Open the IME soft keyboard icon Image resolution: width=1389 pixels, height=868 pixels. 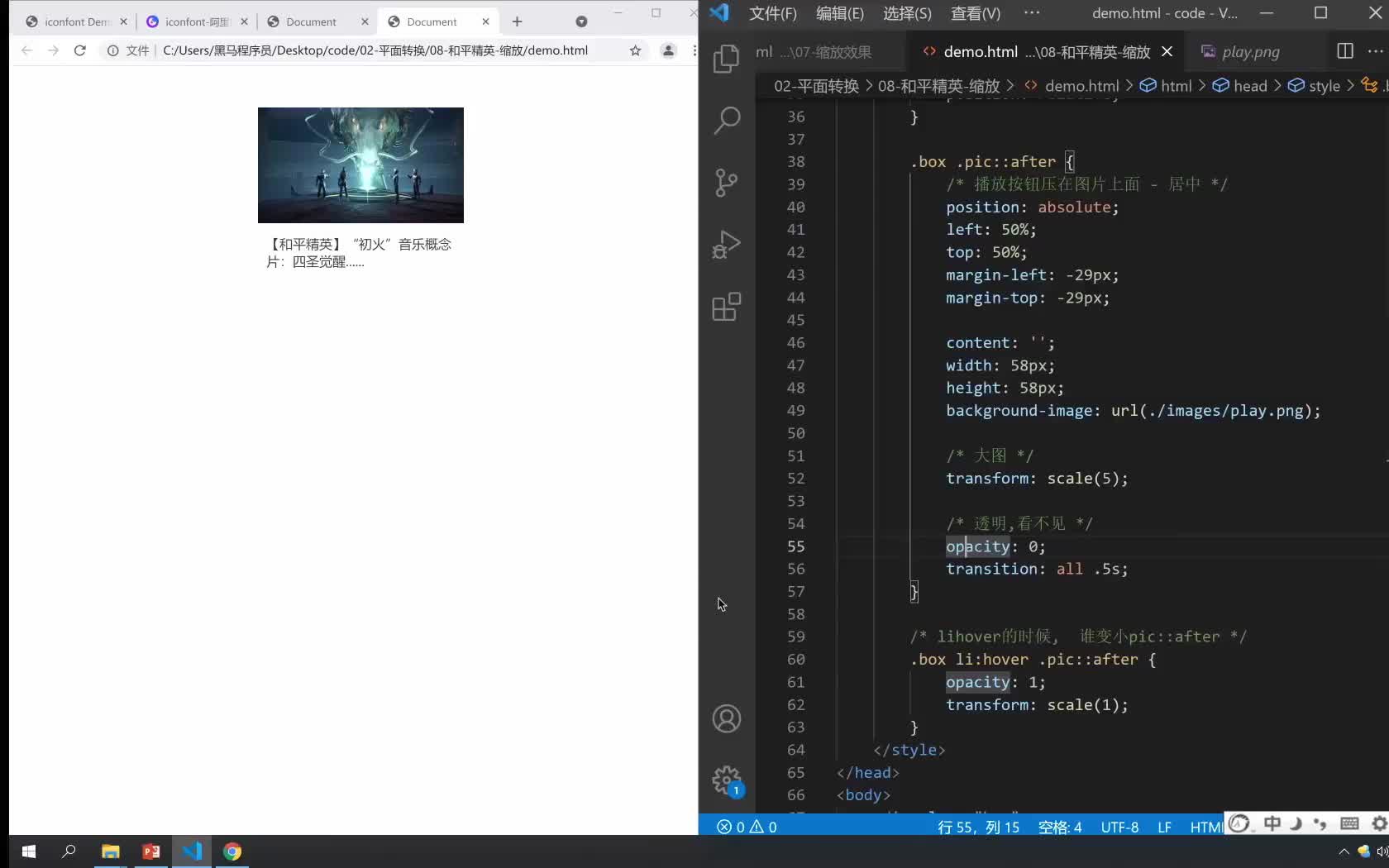1350,823
